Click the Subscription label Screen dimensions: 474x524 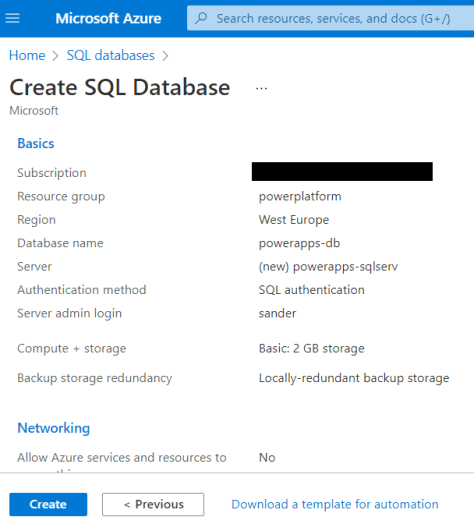click(x=52, y=173)
